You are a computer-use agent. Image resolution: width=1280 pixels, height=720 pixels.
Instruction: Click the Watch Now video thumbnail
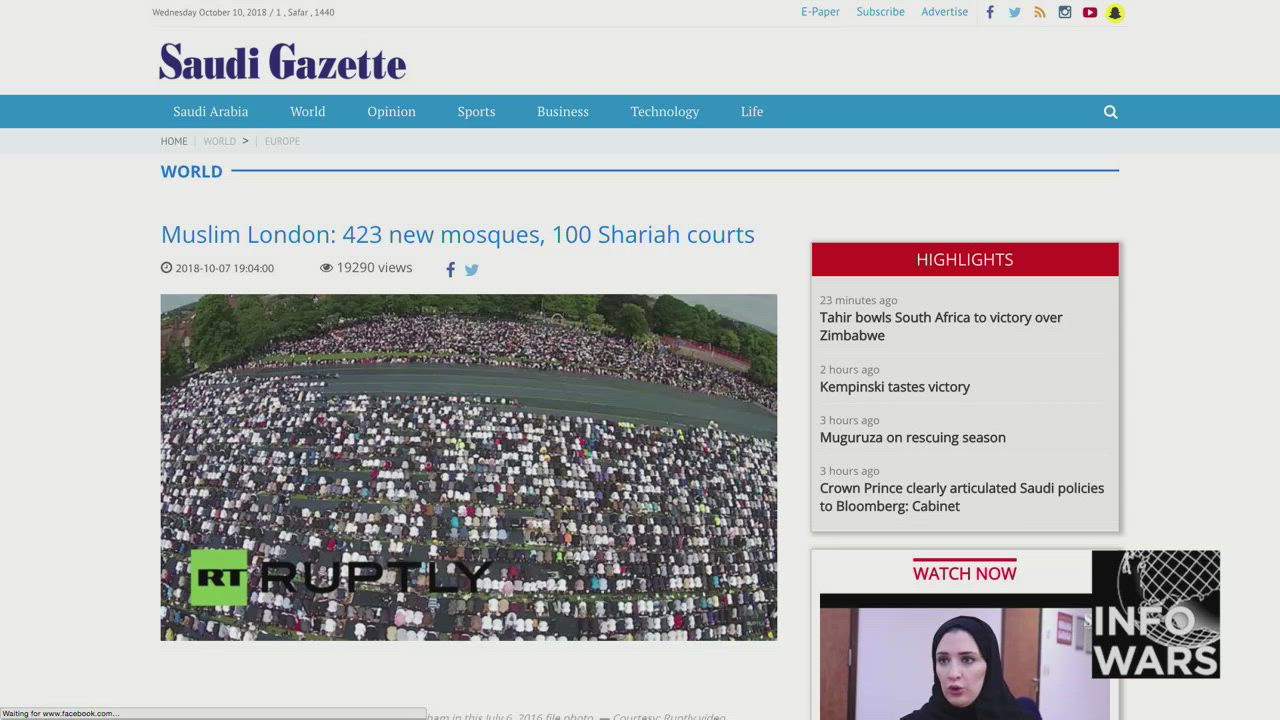pos(955,660)
